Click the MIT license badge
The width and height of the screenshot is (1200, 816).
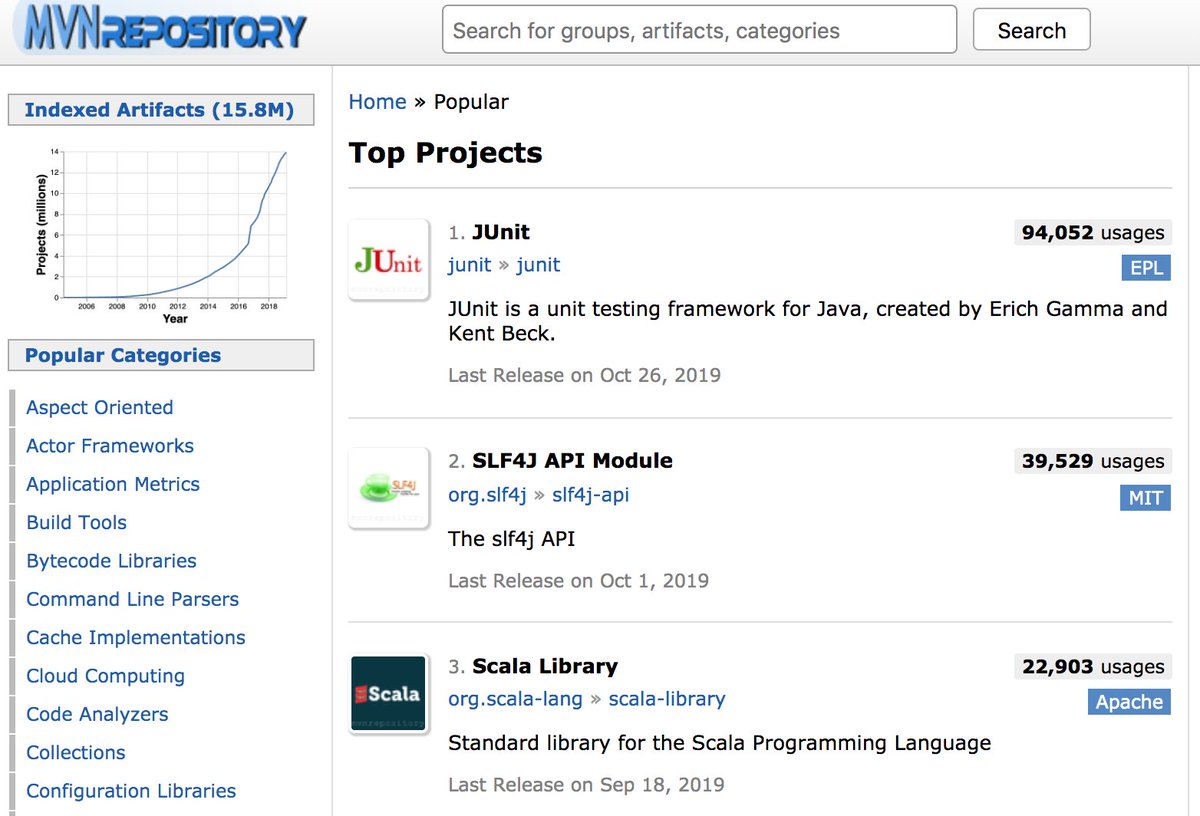(x=1145, y=497)
